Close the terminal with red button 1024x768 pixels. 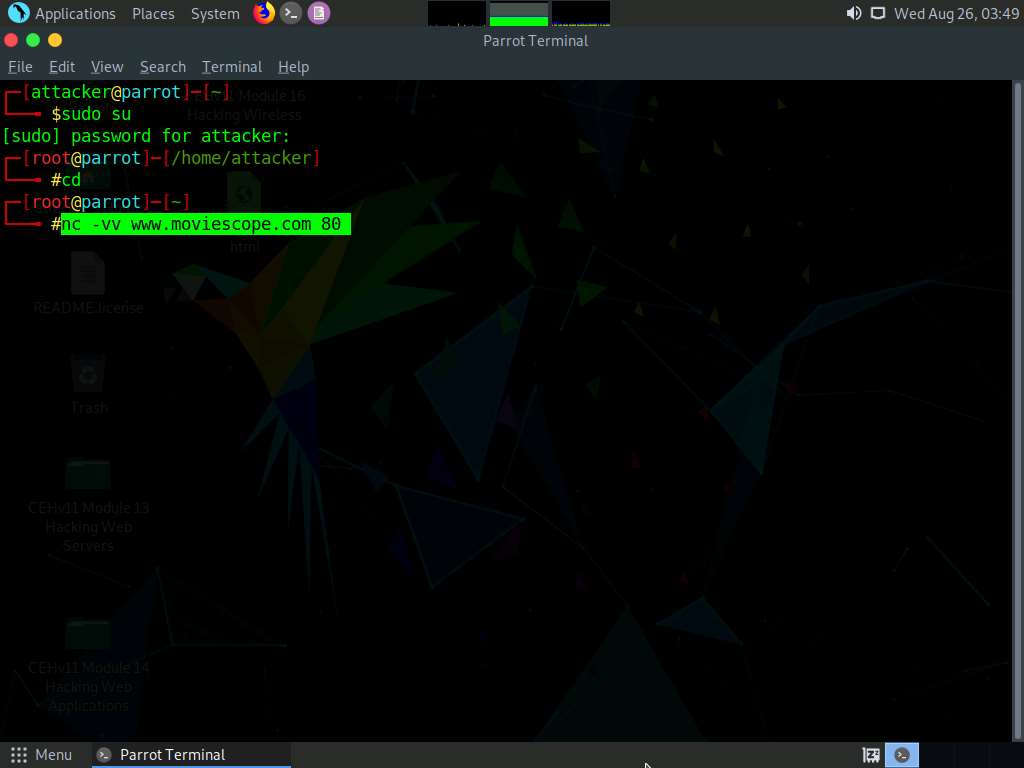(11, 40)
